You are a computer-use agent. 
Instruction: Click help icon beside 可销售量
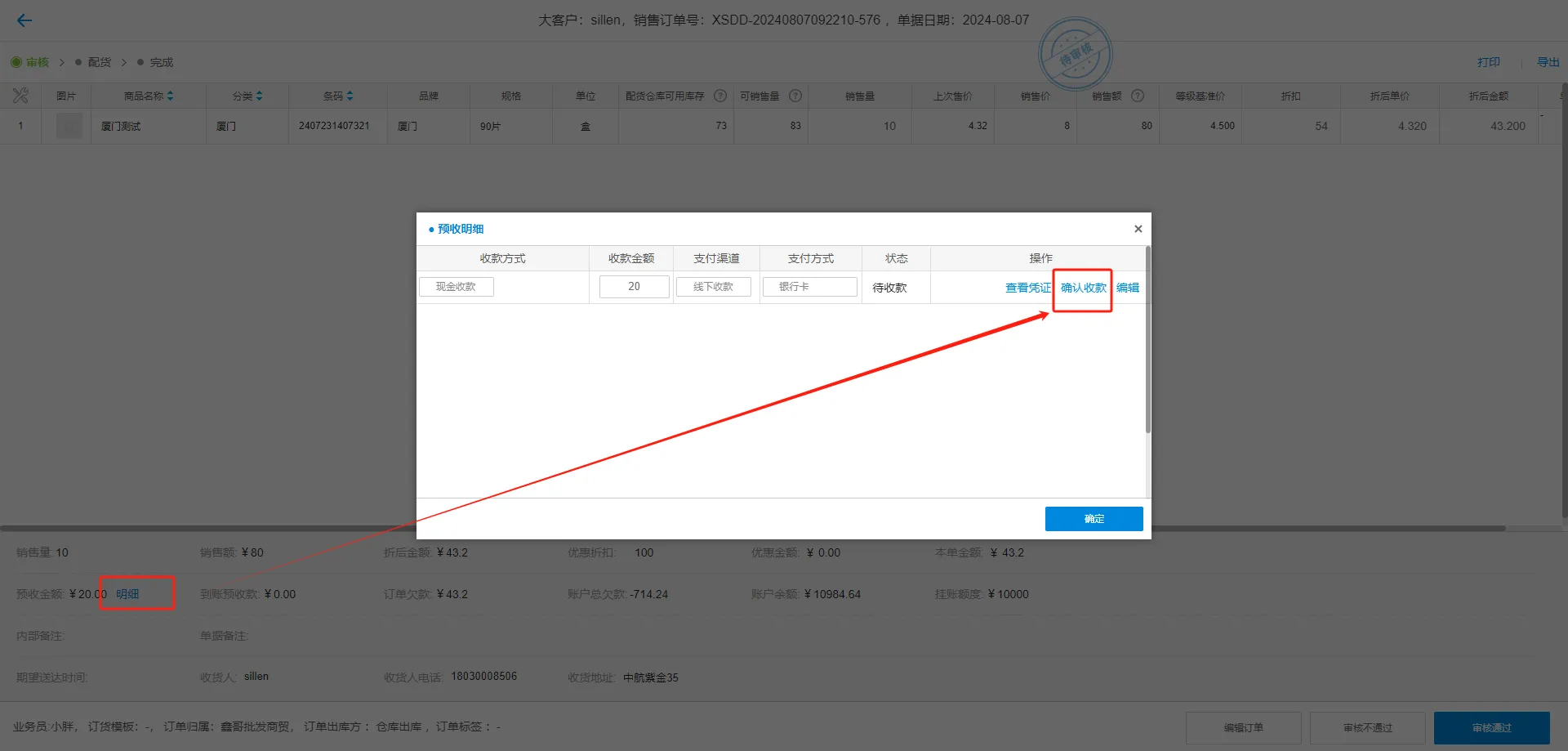point(795,96)
